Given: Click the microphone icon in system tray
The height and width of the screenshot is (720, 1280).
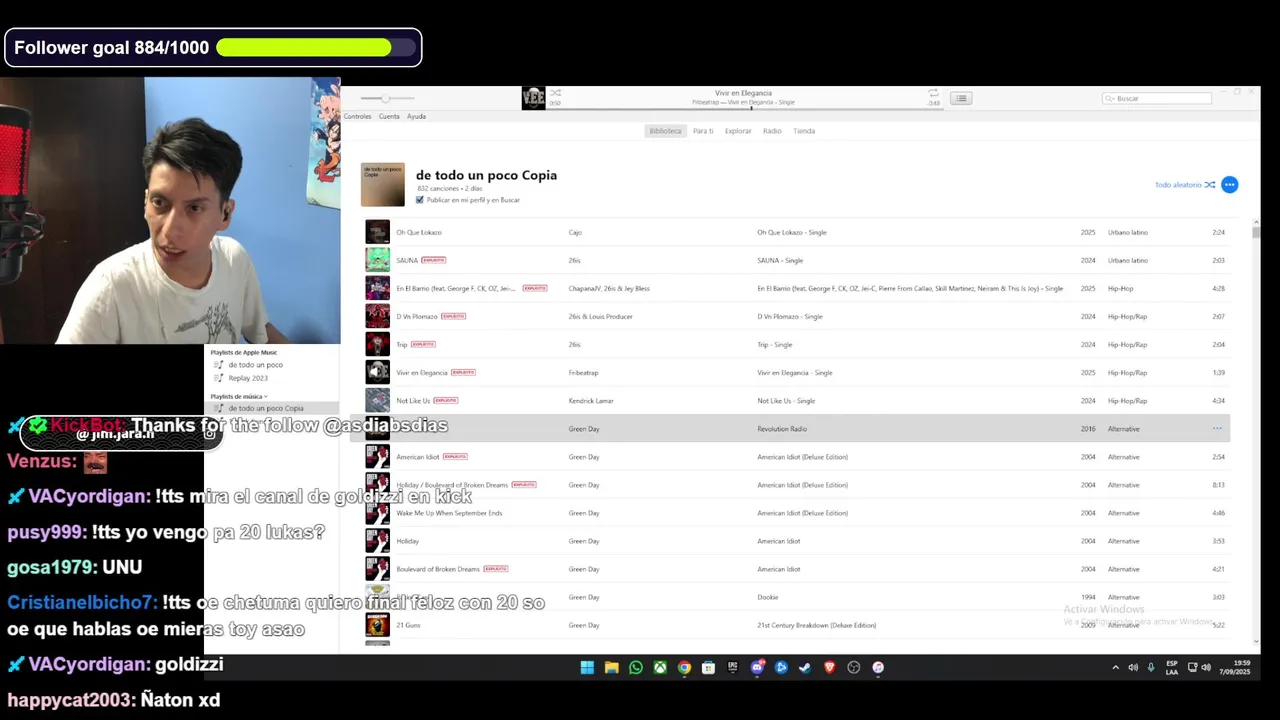Looking at the screenshot, I should 1150,668.
